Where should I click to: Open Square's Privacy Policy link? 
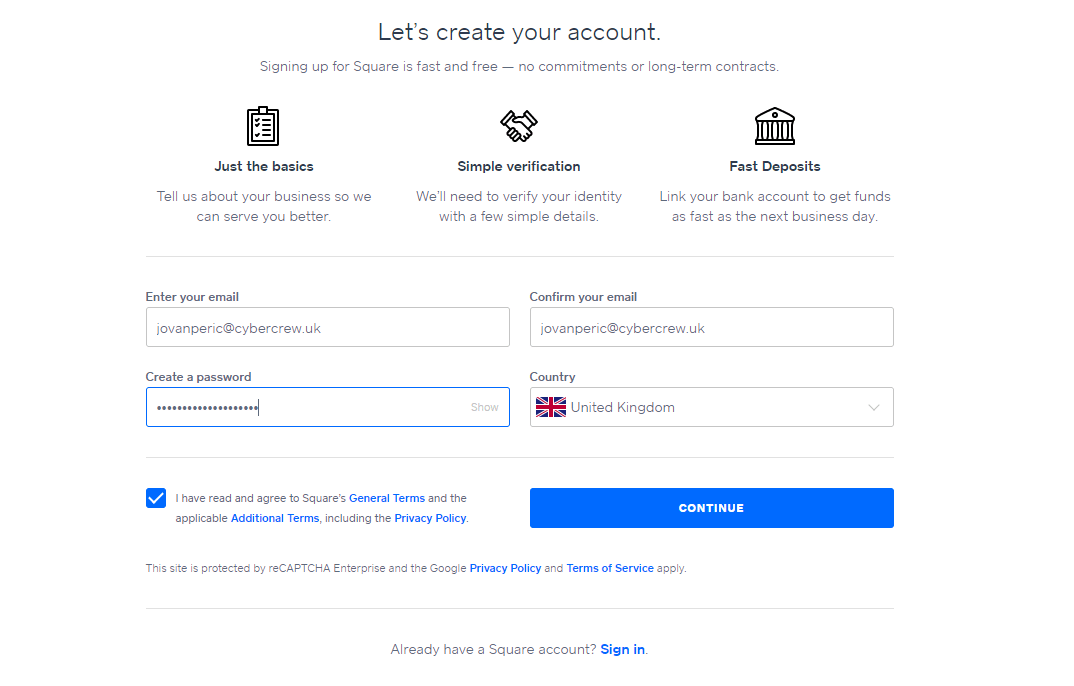(x=430, y=518)
